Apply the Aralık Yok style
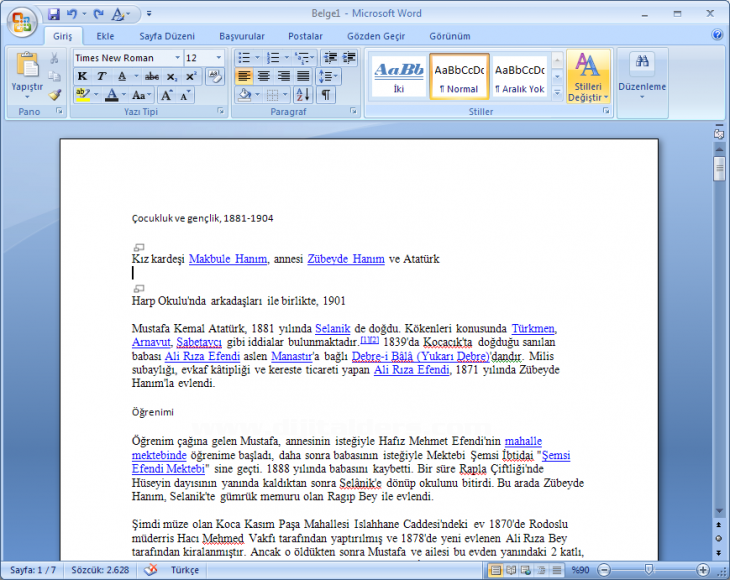The image size is (730, 580). pyautogui.click(x=519, y=77)
